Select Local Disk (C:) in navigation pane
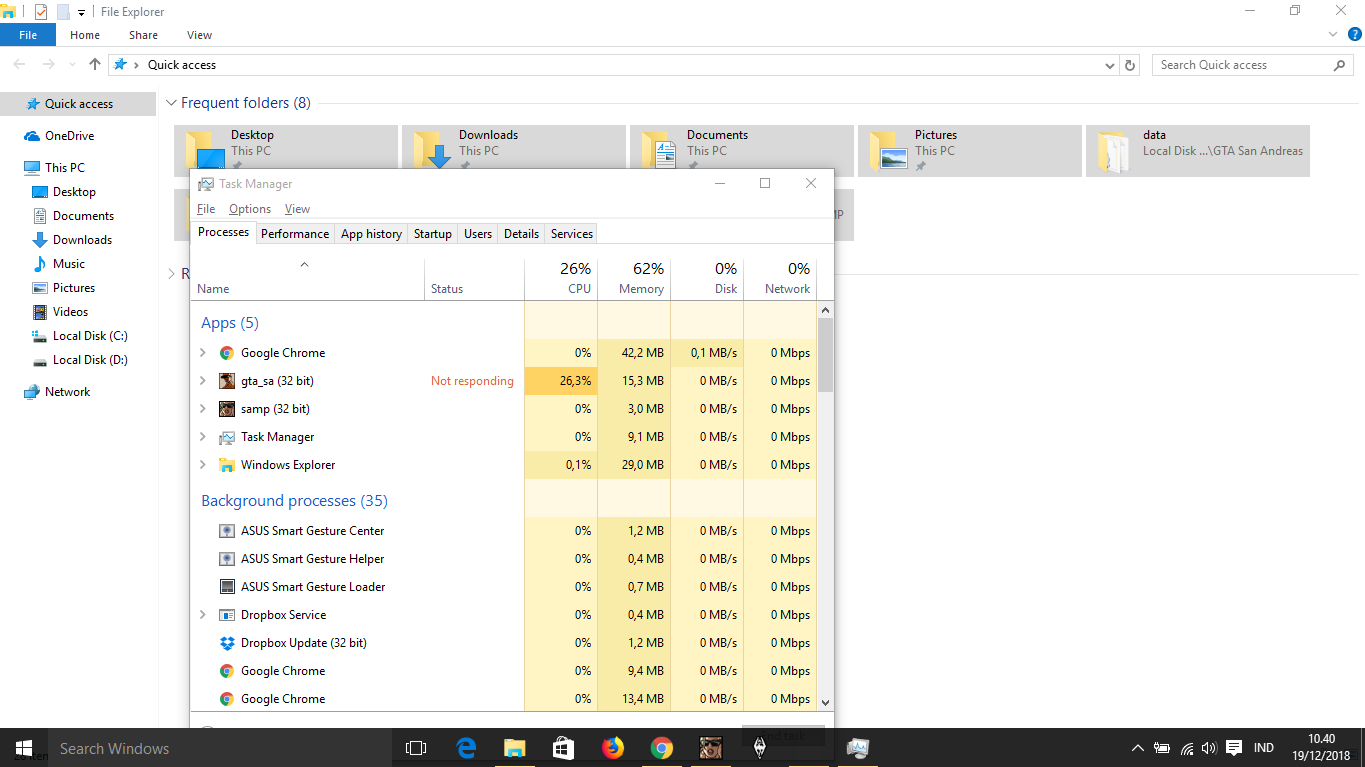1365x767 pixels. click(x=90, y=336)
